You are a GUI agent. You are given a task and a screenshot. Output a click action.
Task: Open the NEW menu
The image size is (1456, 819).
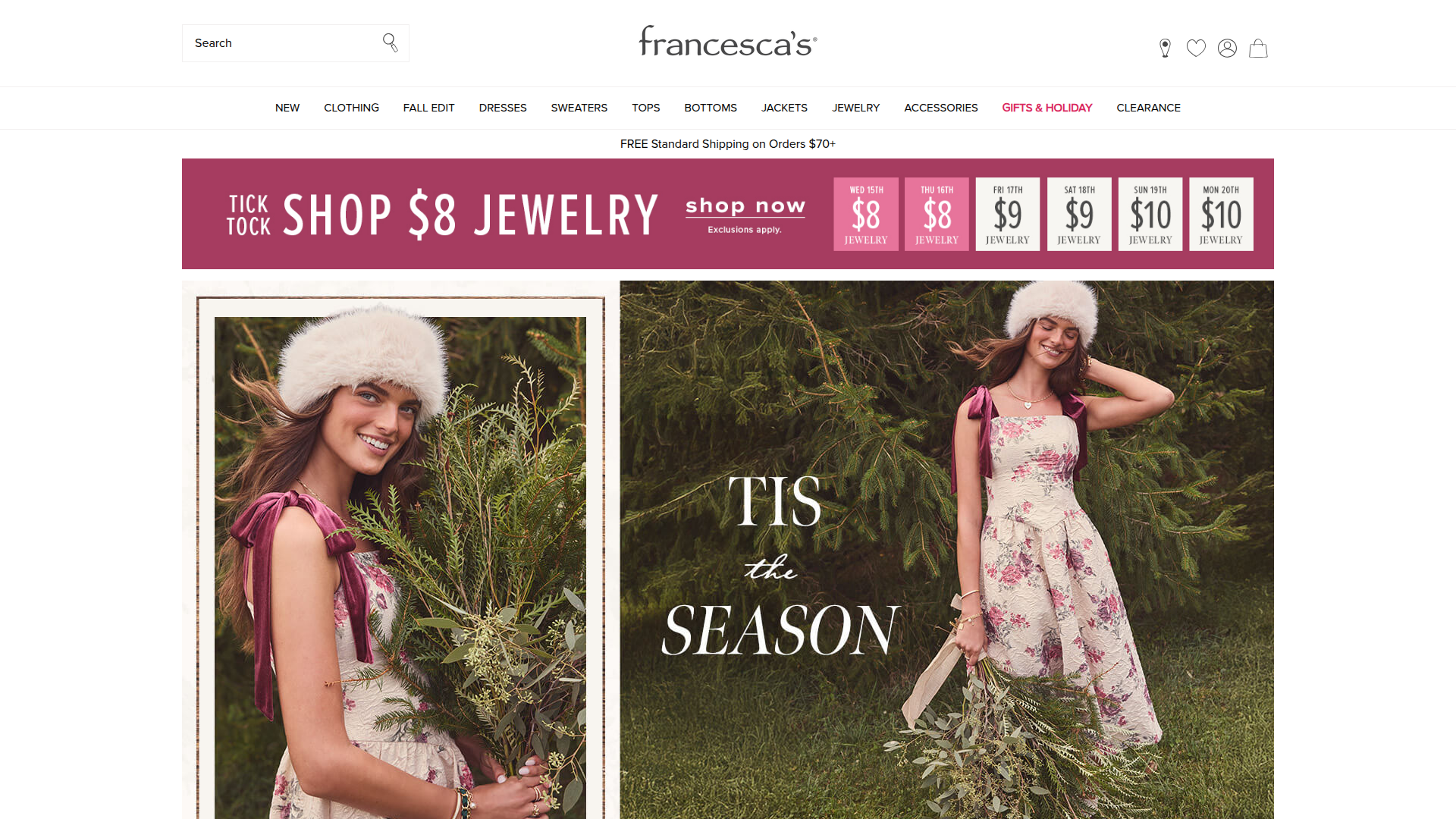click(287, 108)
